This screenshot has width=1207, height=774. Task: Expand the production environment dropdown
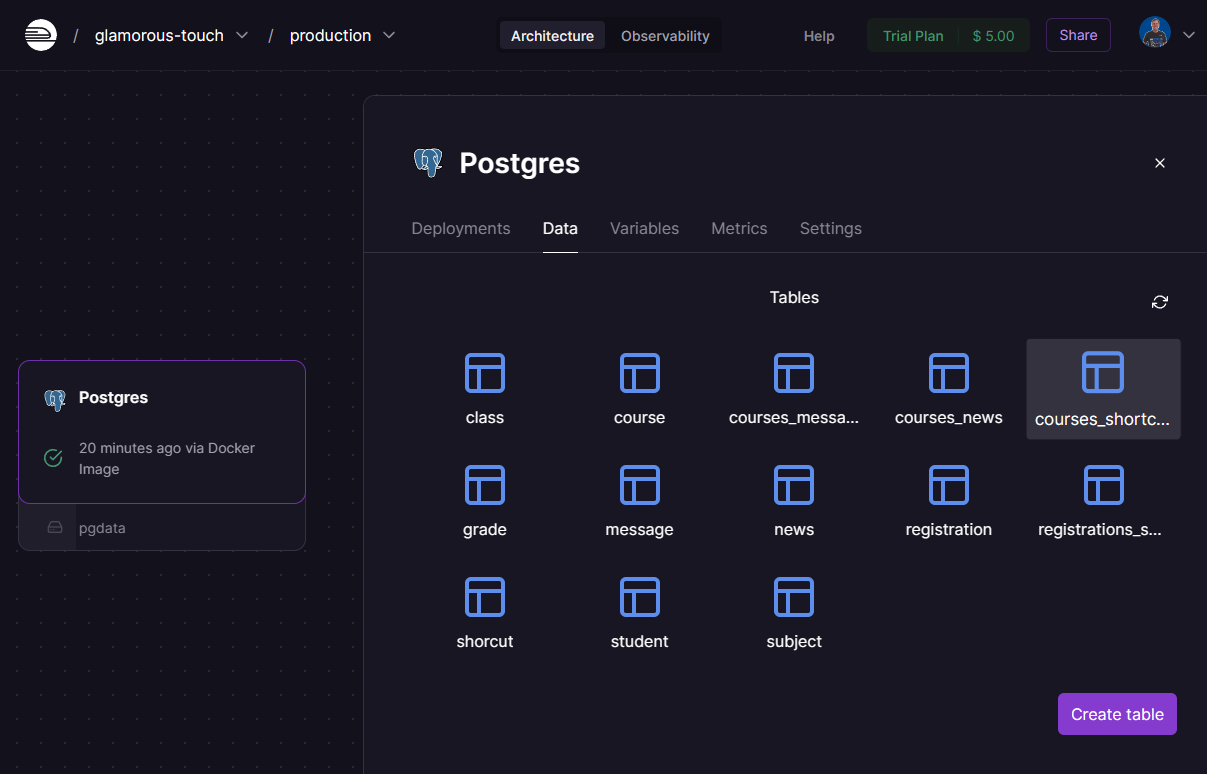point(389,35)
